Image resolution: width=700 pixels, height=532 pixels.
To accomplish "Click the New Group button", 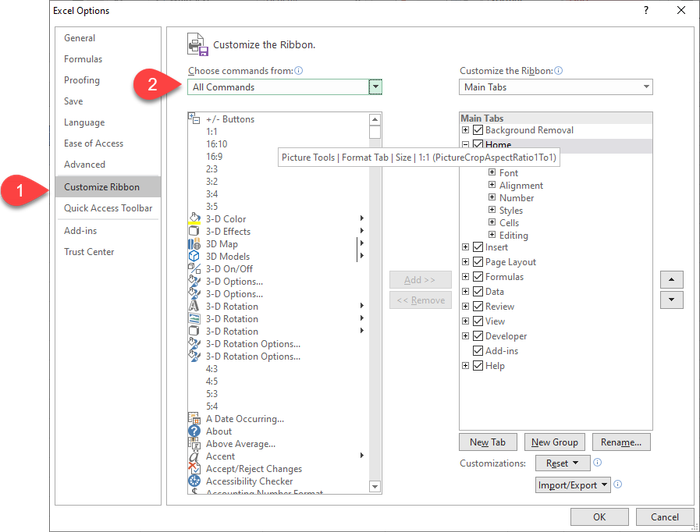I will tap(554, 442).
